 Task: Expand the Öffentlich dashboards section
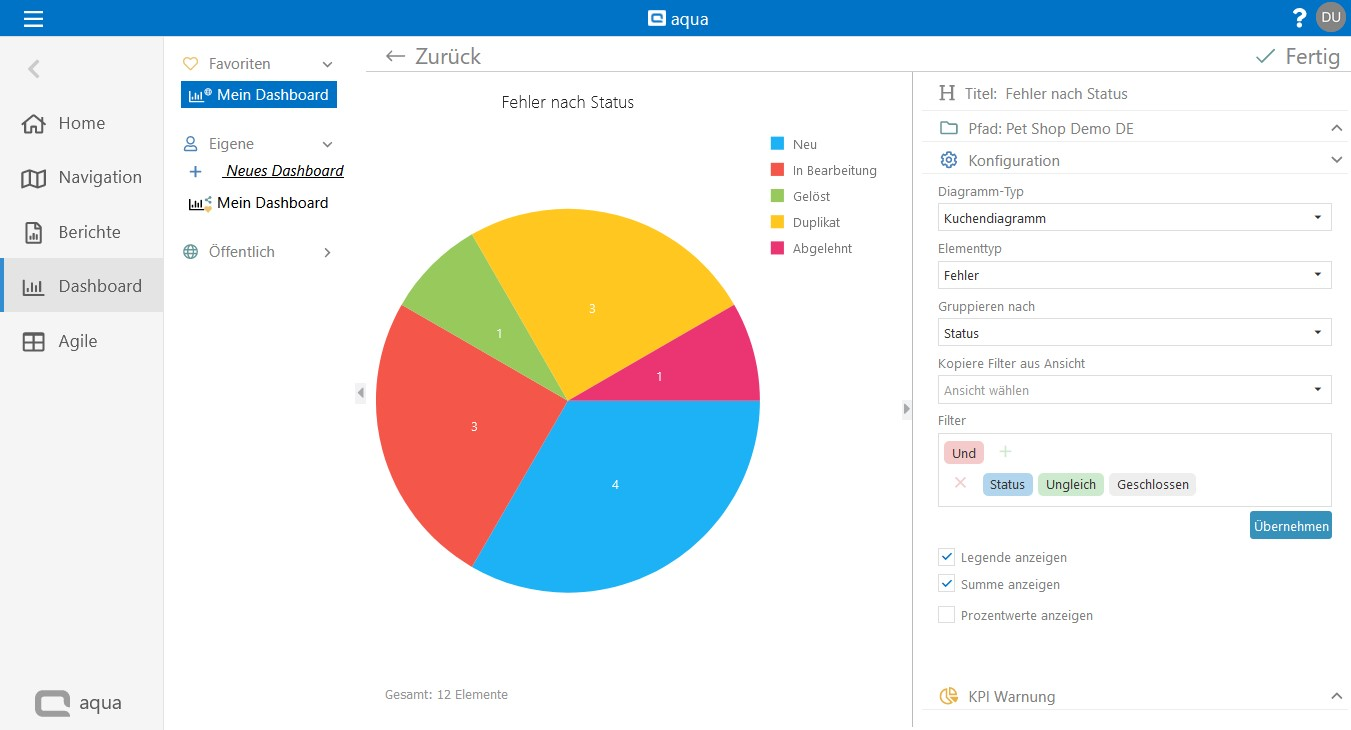click(327, 252)
